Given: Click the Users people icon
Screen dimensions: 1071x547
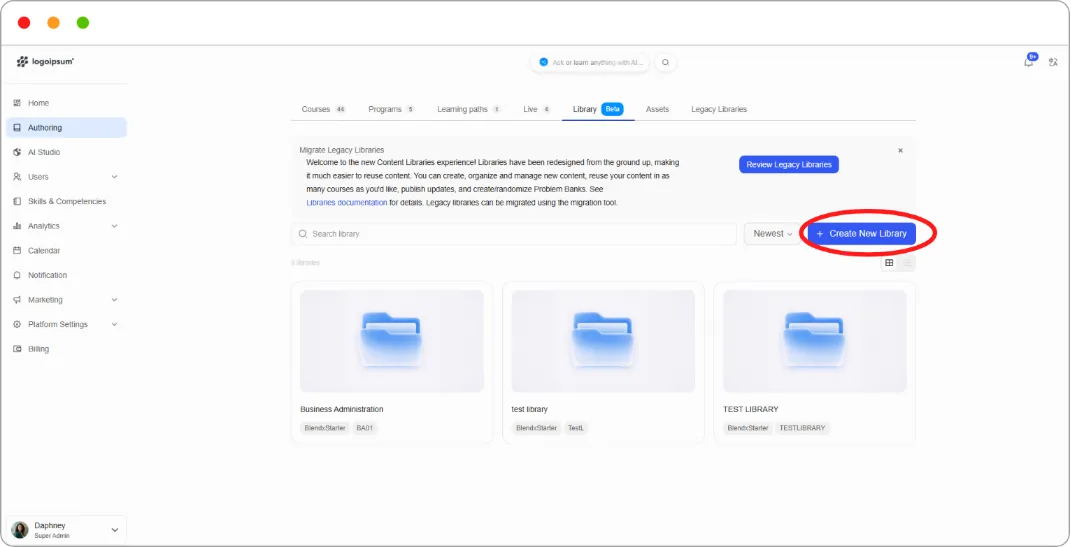Looking at the screenshot, I should click(17, 177).
